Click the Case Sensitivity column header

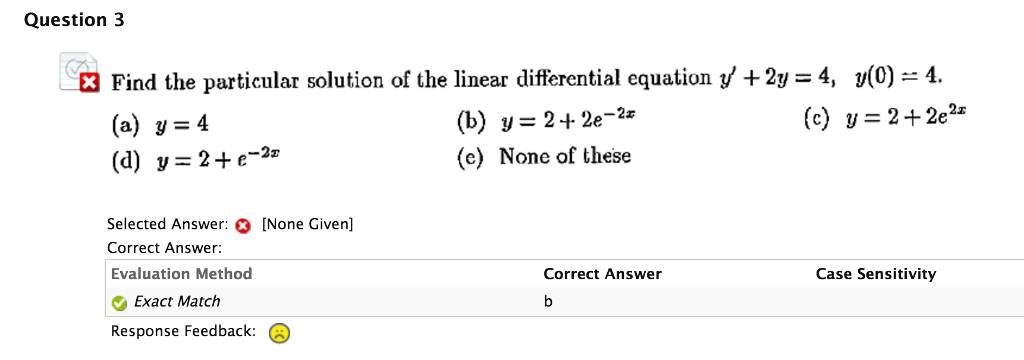[x=876, y=274]
